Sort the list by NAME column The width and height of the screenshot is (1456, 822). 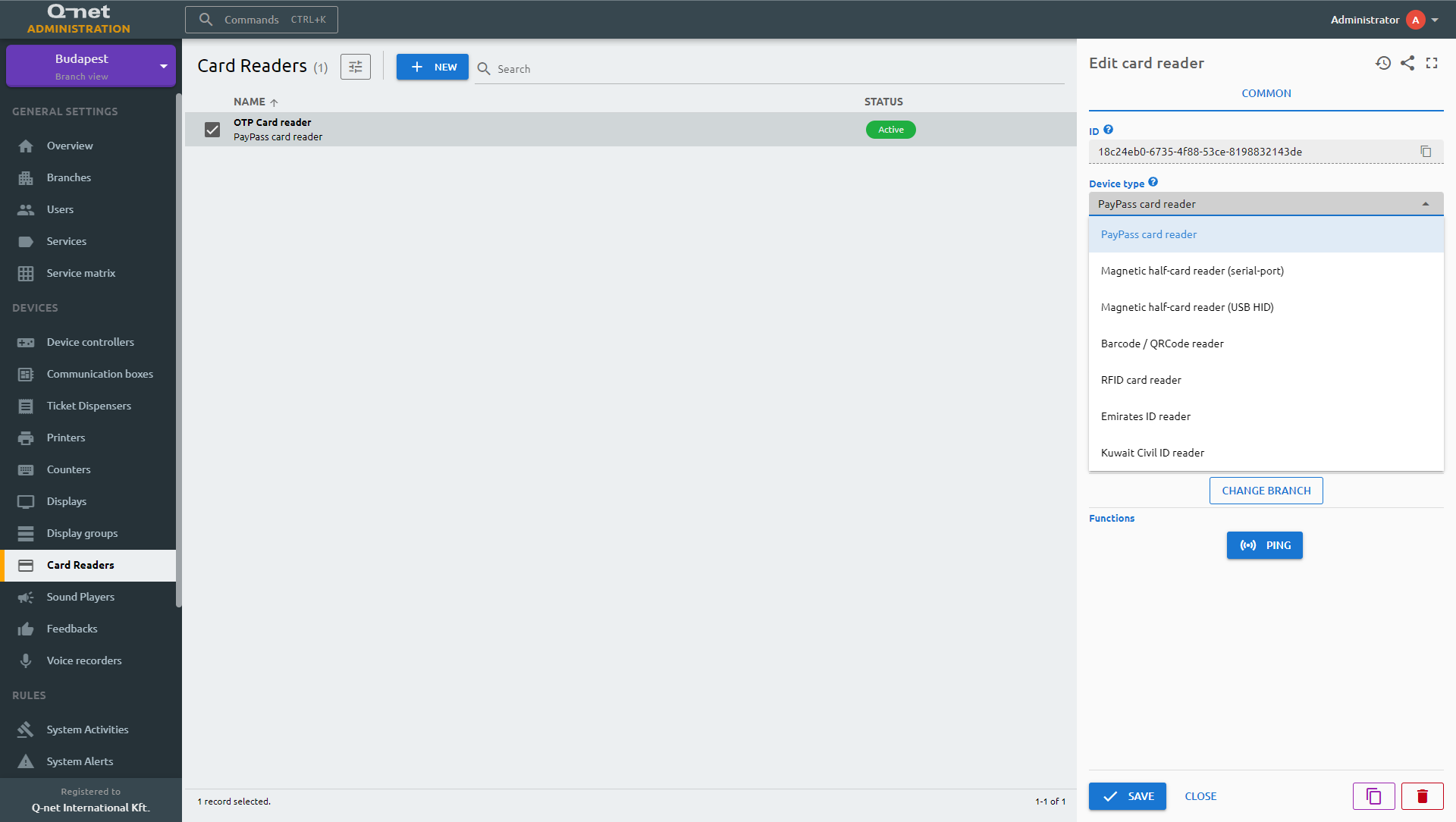pos(256,102)
